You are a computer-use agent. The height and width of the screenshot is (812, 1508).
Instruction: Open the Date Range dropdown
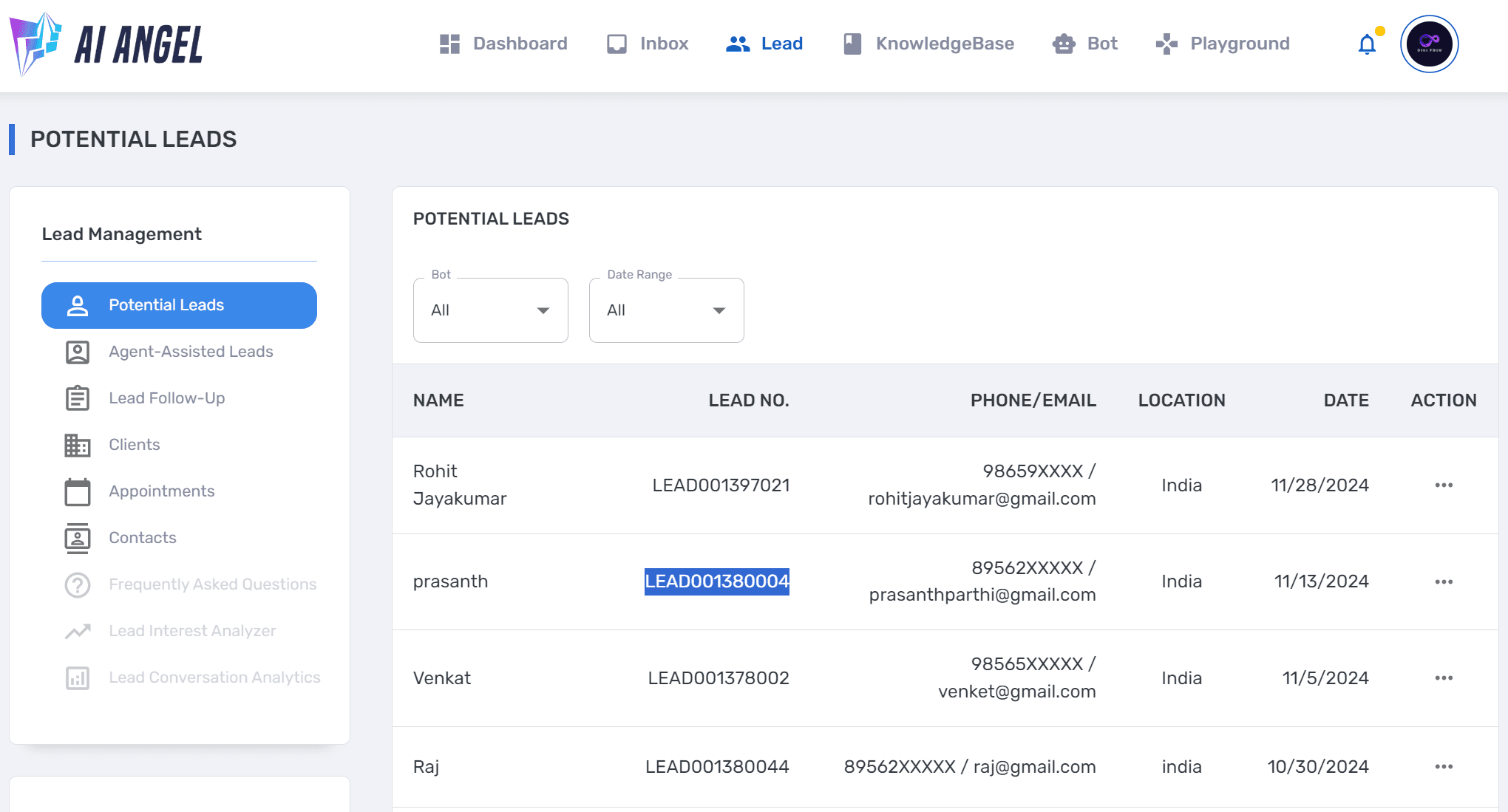[x=665, y=310]
